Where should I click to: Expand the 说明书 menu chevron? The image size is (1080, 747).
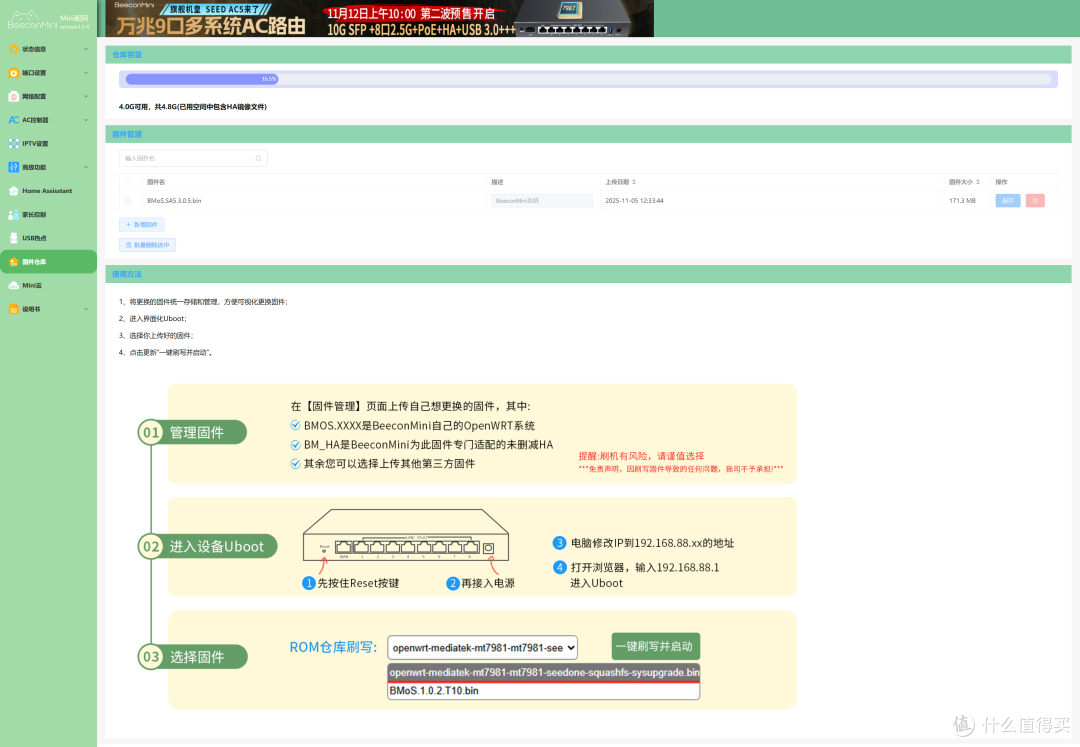(x=86, y=309)
